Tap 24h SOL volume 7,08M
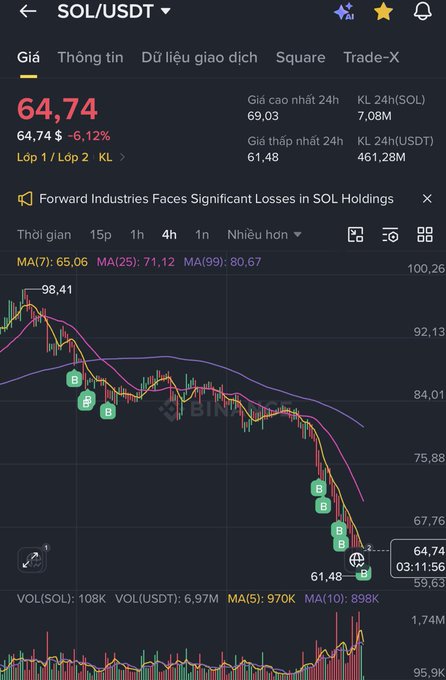The width and height of the screenshot is (446, 680). click(x=374, y=116)
